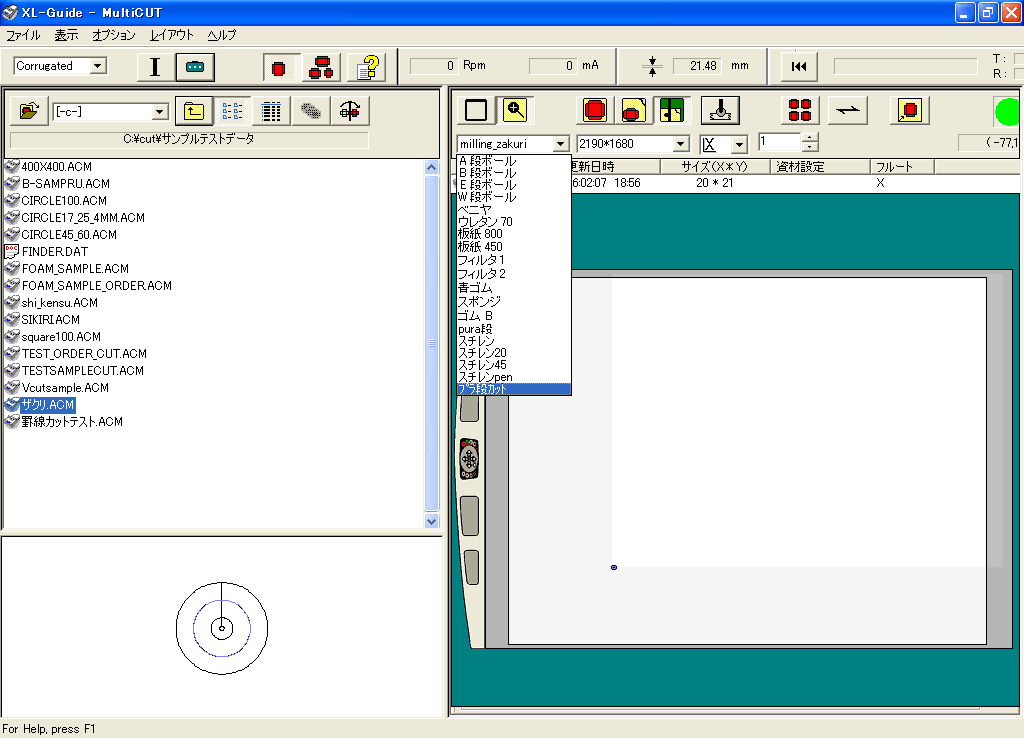
Task: Click the rewind-to-start button
Action: tap(799, 66)
